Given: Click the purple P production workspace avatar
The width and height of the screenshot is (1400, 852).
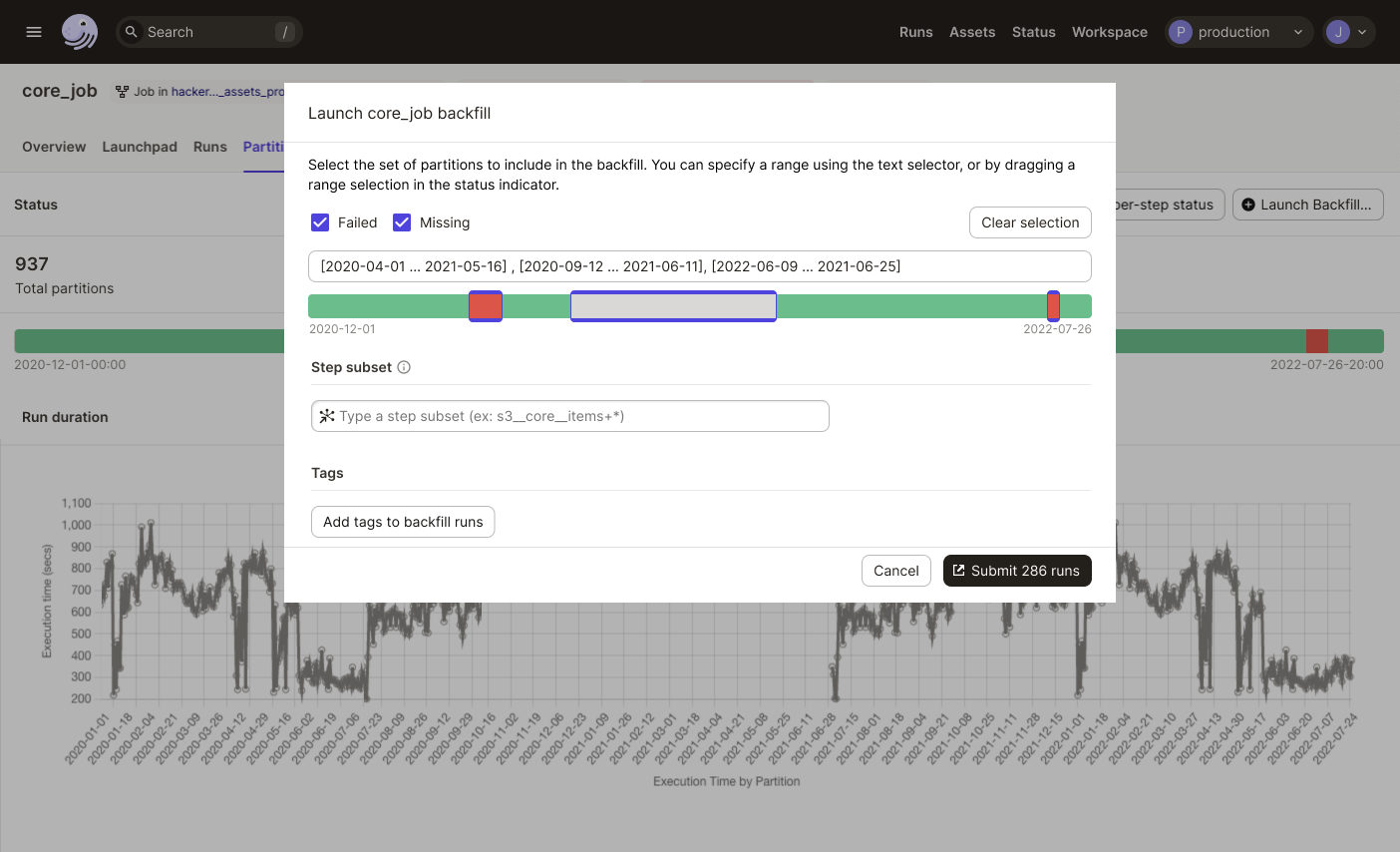Looking at the screenshot, I should point(1181,32).
